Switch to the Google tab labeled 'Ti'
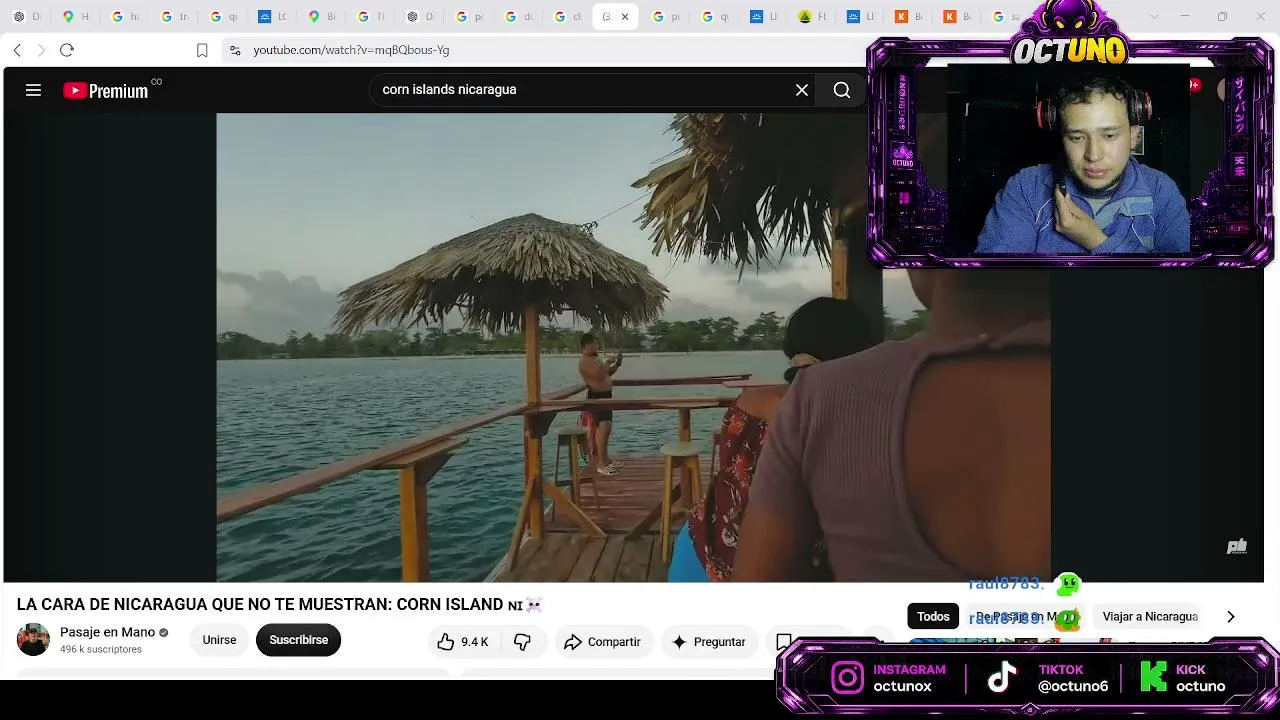The width and height of the screenshot is (1280, 720). pos(371,17)
